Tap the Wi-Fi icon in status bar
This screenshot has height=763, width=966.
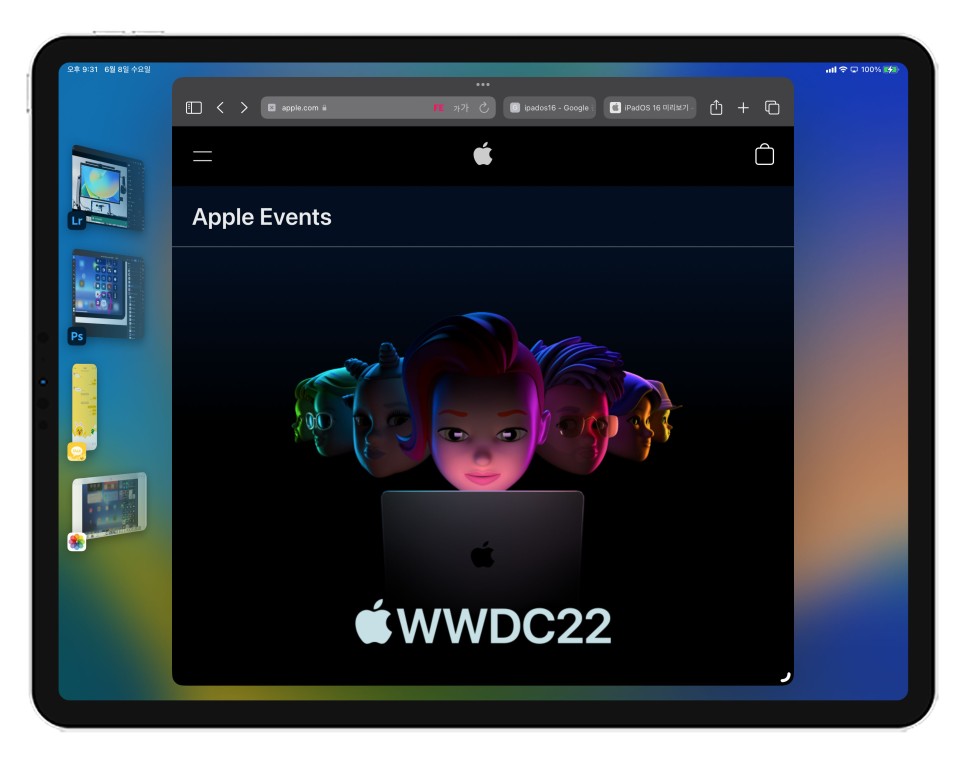(843, 70)
